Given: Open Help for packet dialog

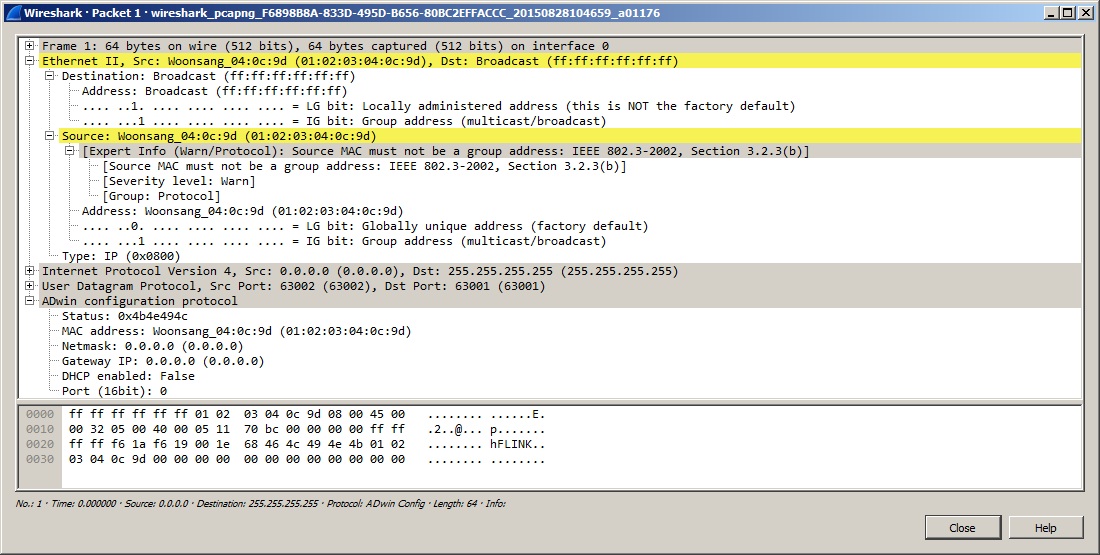Looking at the screenshot, I should 1045,528.
